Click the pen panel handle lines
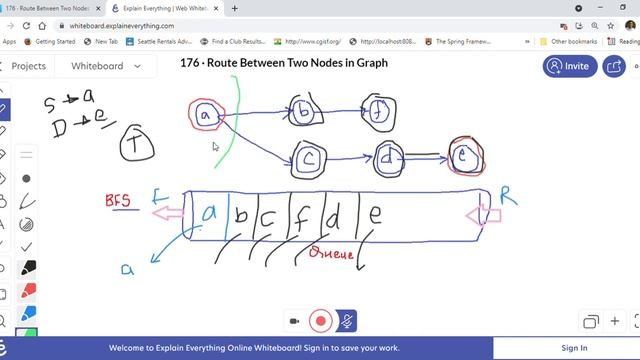Image resolution: width=640 pixels, height=360 pixels. click(x=26, y=155)
